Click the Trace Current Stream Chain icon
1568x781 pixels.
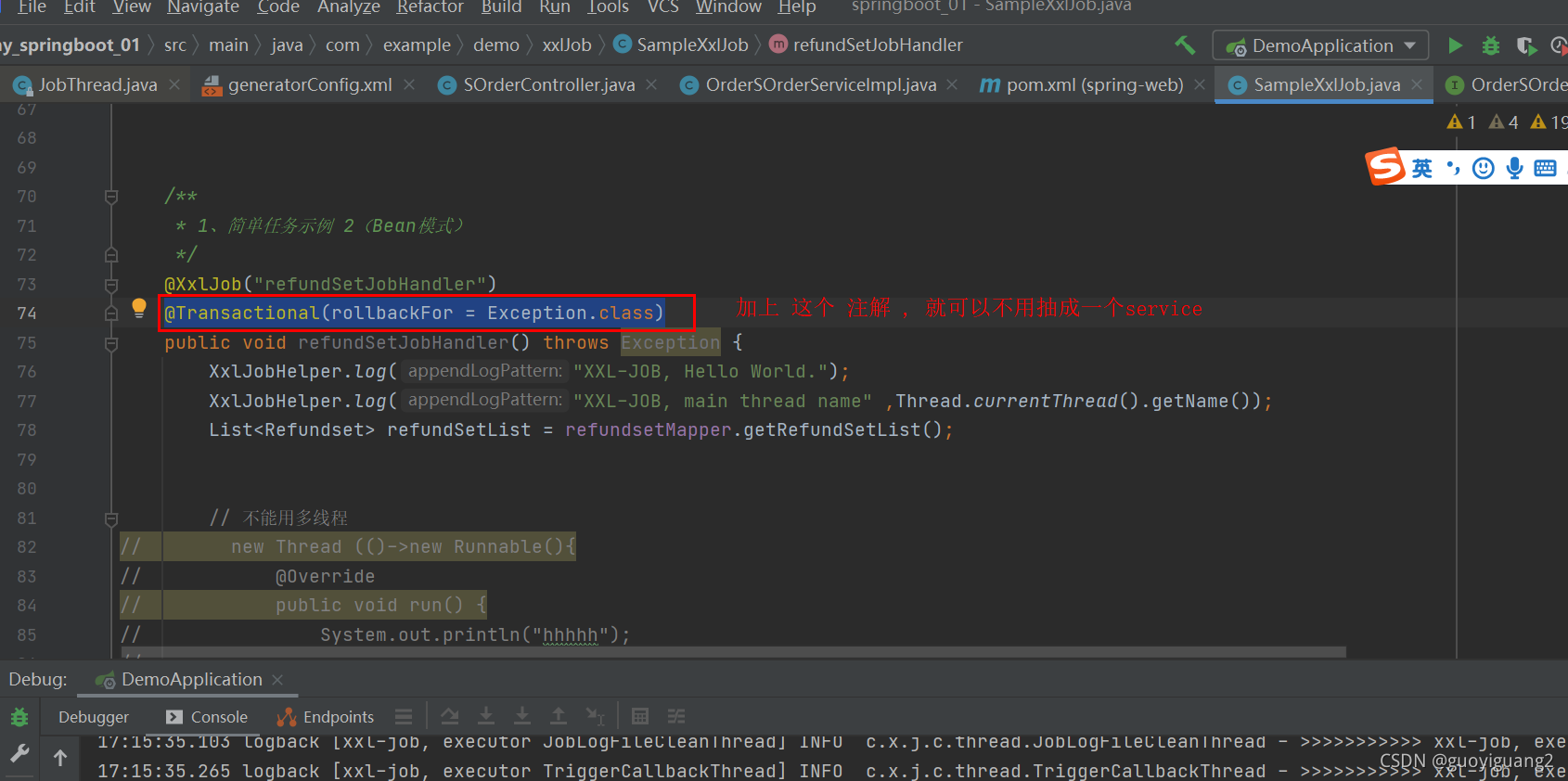click(676, 716)
